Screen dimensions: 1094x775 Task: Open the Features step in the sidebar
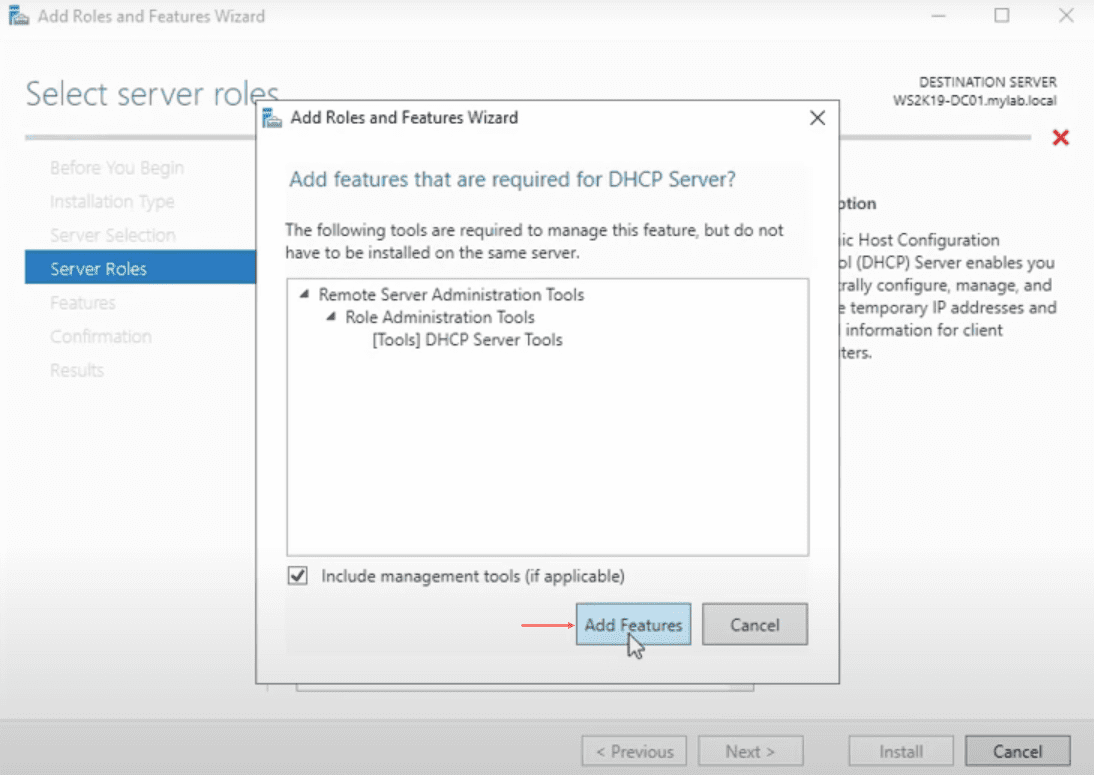[82, 302]
